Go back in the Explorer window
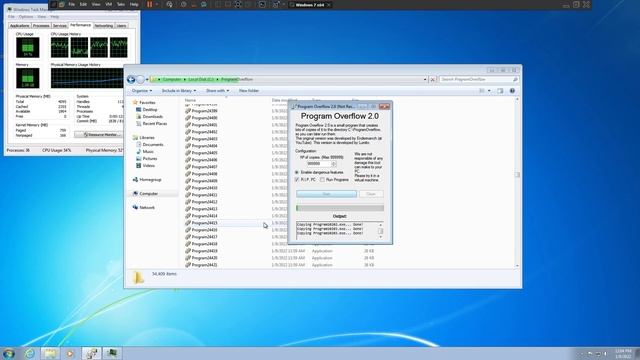Image resolution: width=640 pixels, height=360 pixels. pyautogui.click(x=131, y=80)
